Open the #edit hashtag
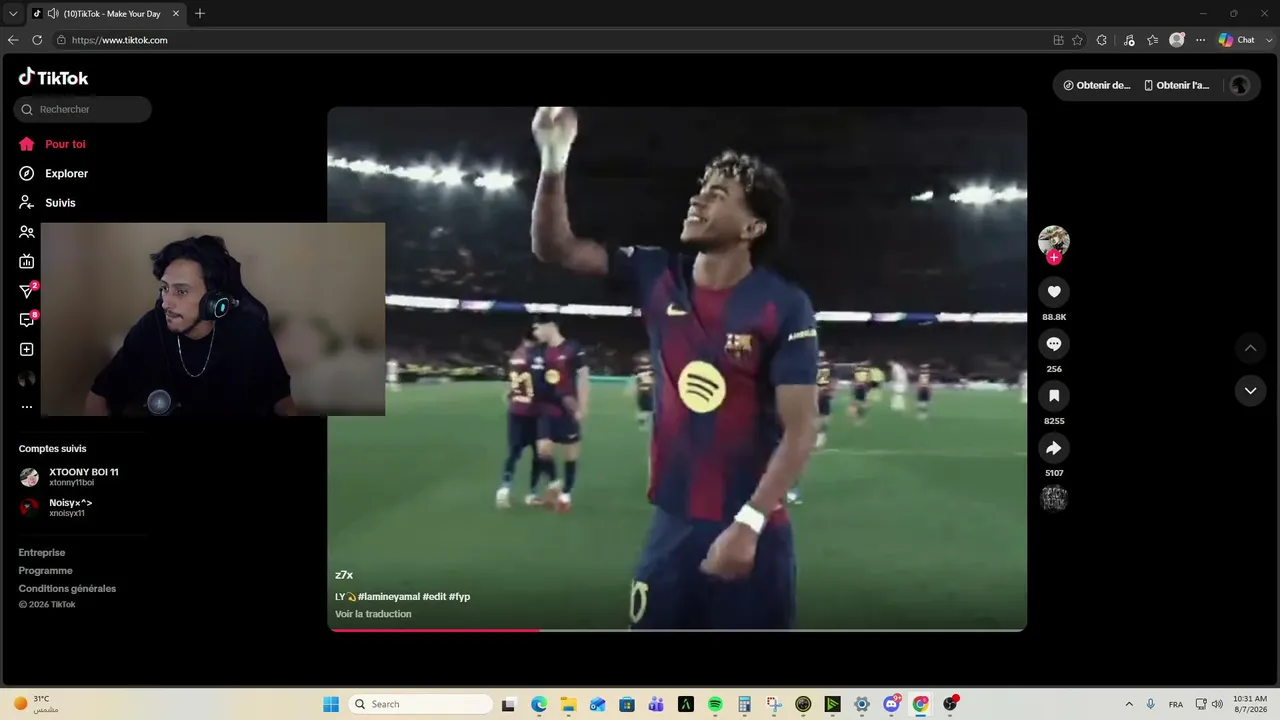This screenshot has width=1280, height=720. (x=434, y=596)
